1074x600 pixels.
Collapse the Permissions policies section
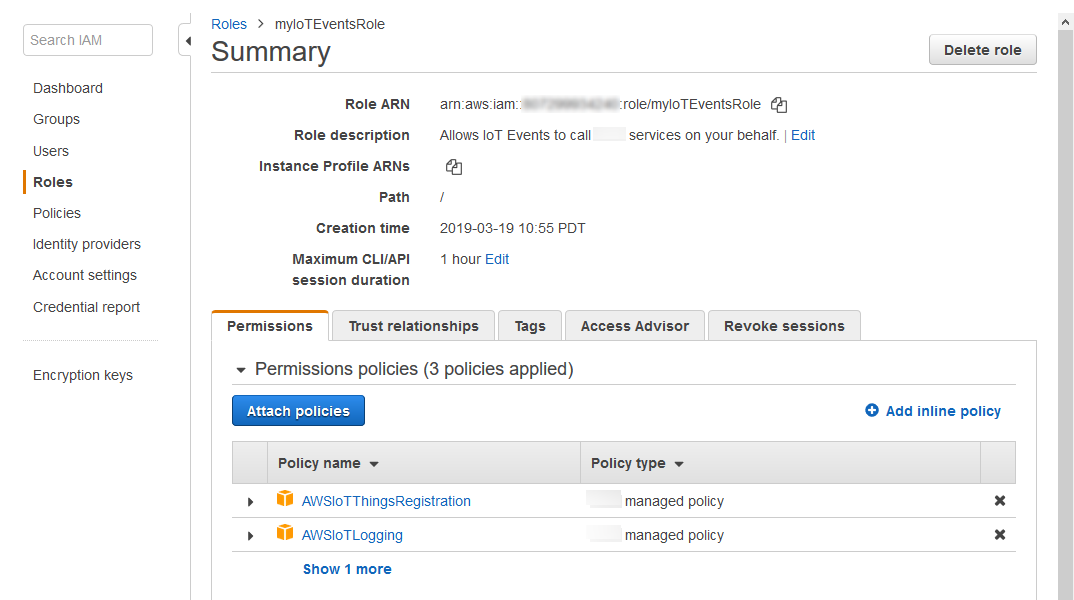tap(240, 370)
